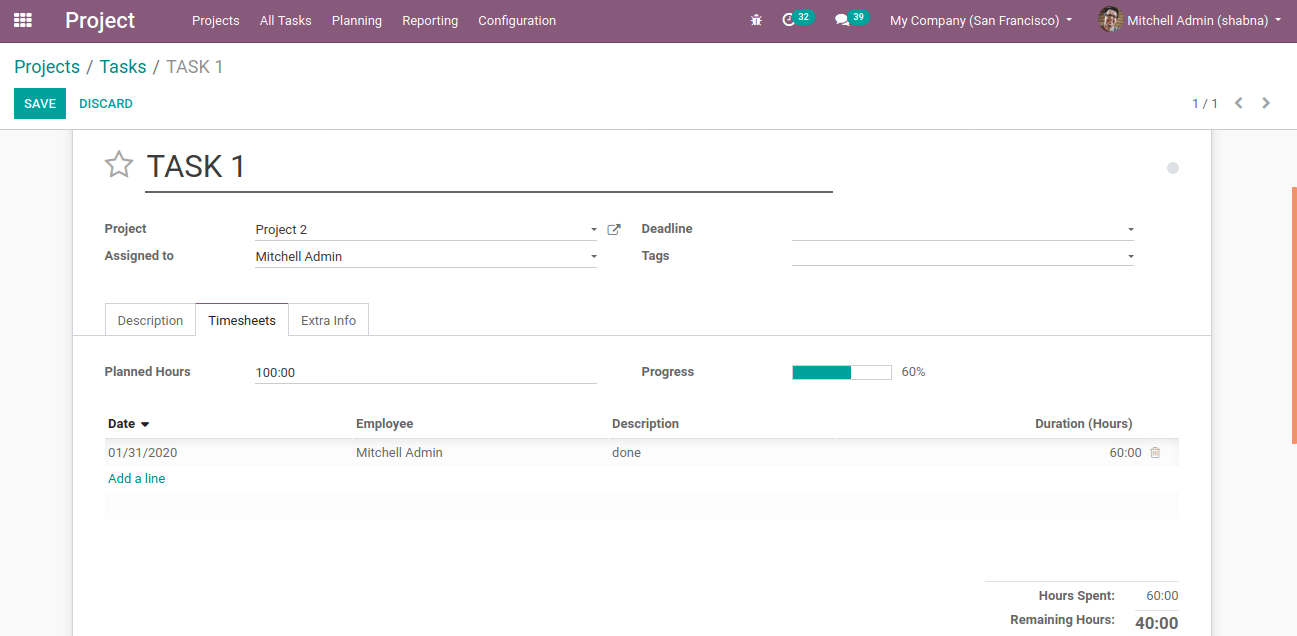
Task: Open the apps grid menu icon
Action: tap(22, 20)
